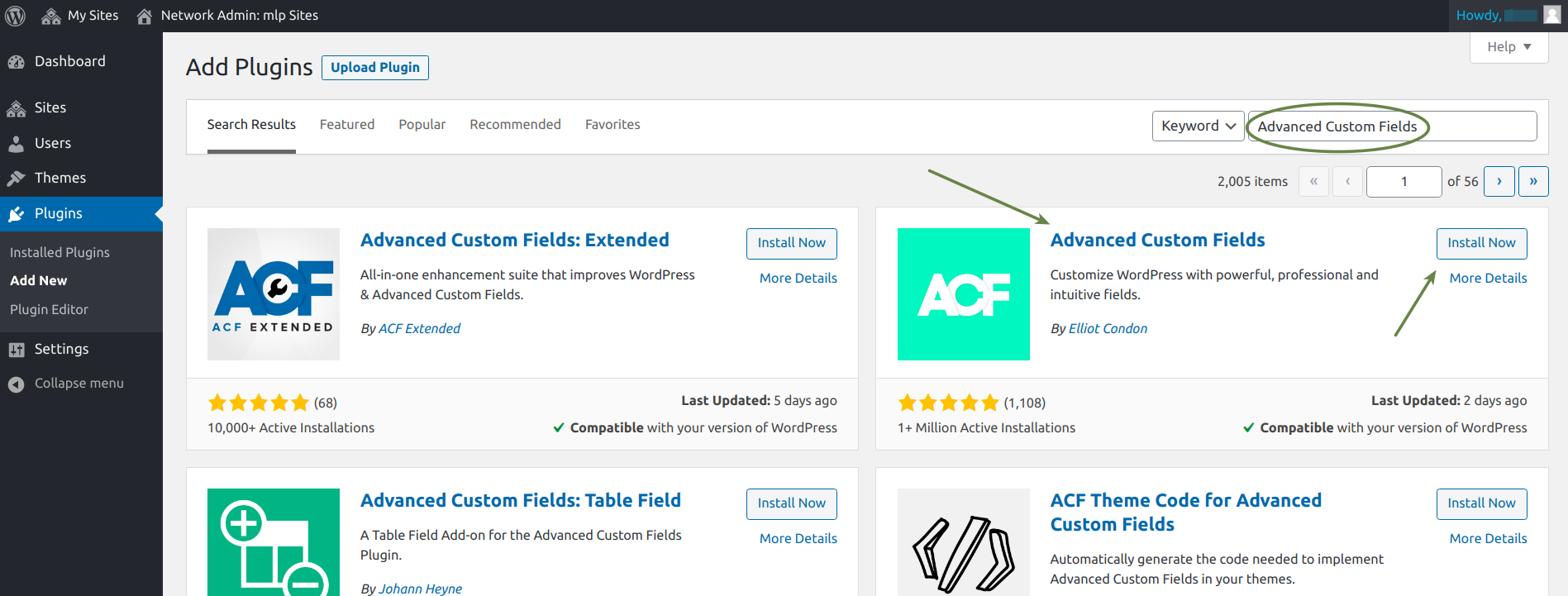Open ACF Theme Code for Advanced Custom Fields title
1568x596 pixels.
point(1186,513)
